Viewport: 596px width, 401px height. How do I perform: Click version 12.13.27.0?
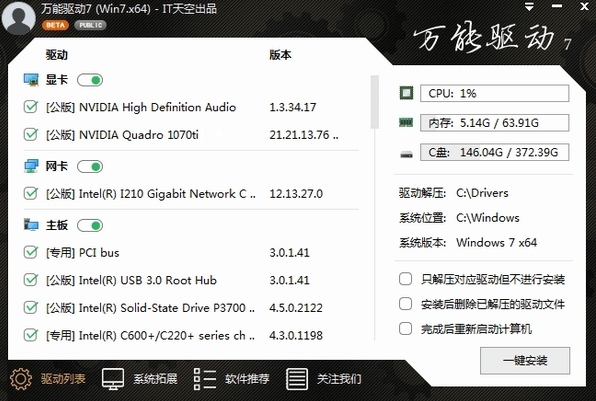[296, 194]
